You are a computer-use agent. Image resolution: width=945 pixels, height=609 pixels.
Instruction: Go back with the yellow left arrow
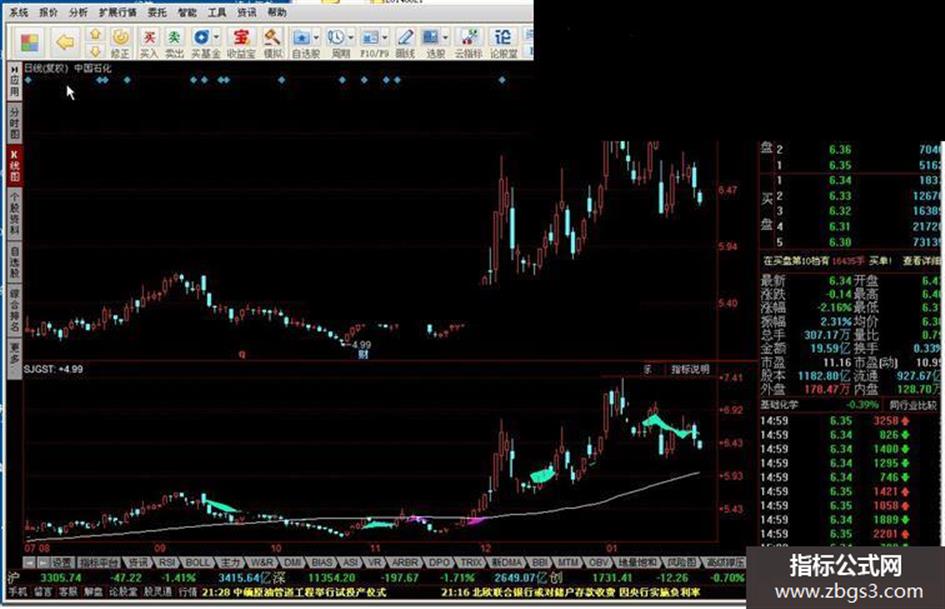point(64,42)
